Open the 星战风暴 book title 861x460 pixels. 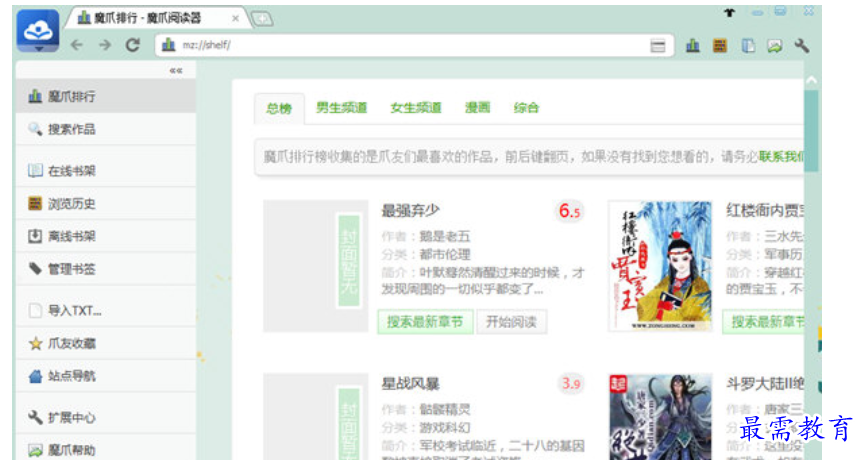pos(411,384)
